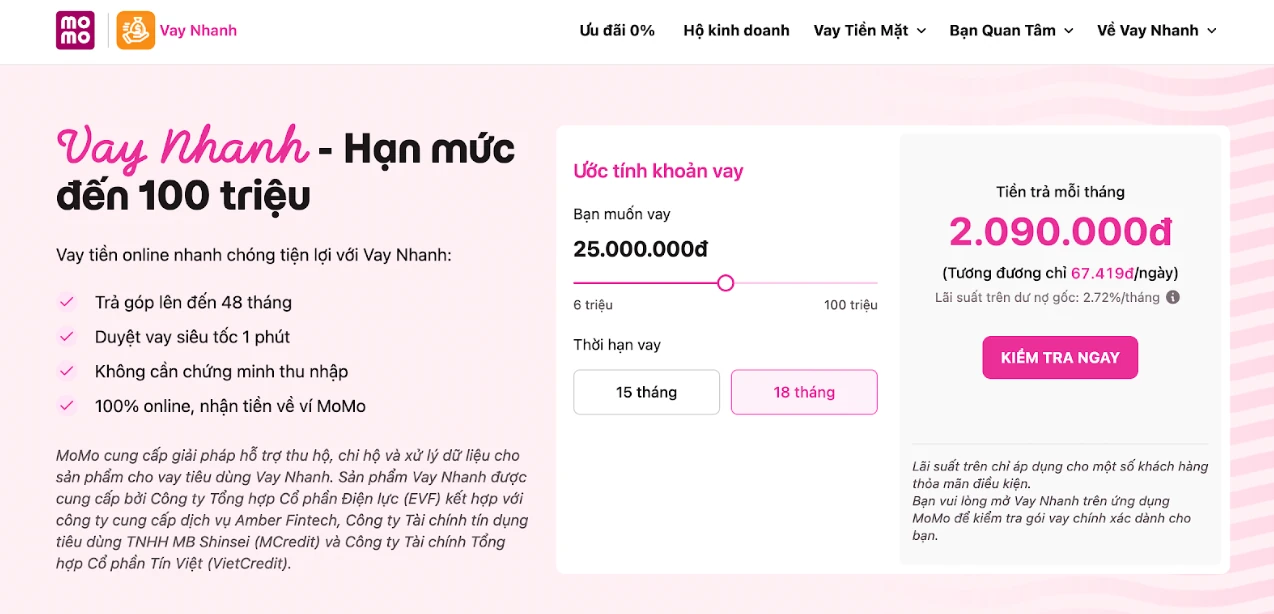Click checkmark beside "Duyệt vay siêu tốc 1 phút"
The width and height of the screenshot is (1274, 614).
(x=67, y=336)
